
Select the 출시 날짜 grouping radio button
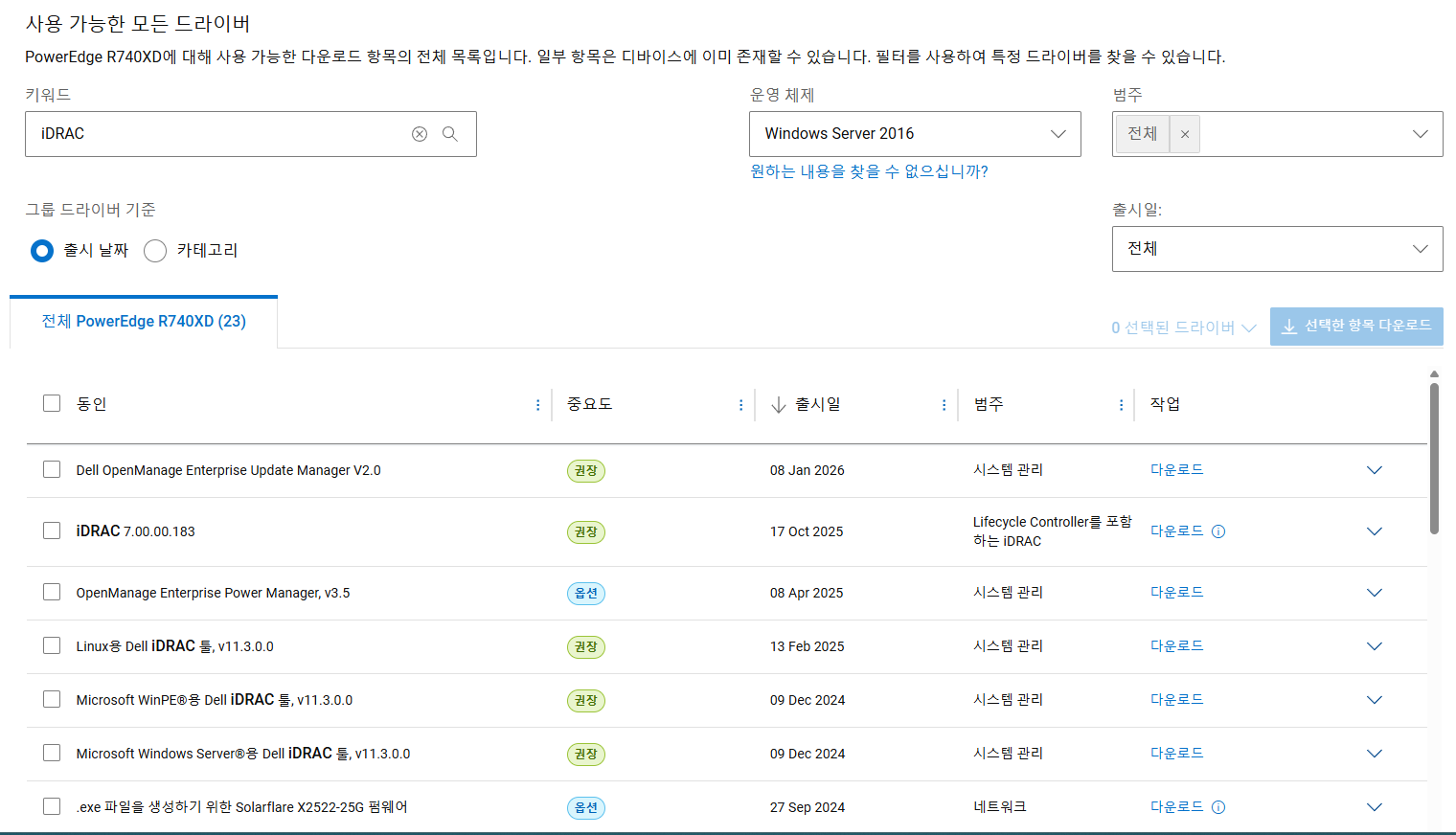coord(42,251)
